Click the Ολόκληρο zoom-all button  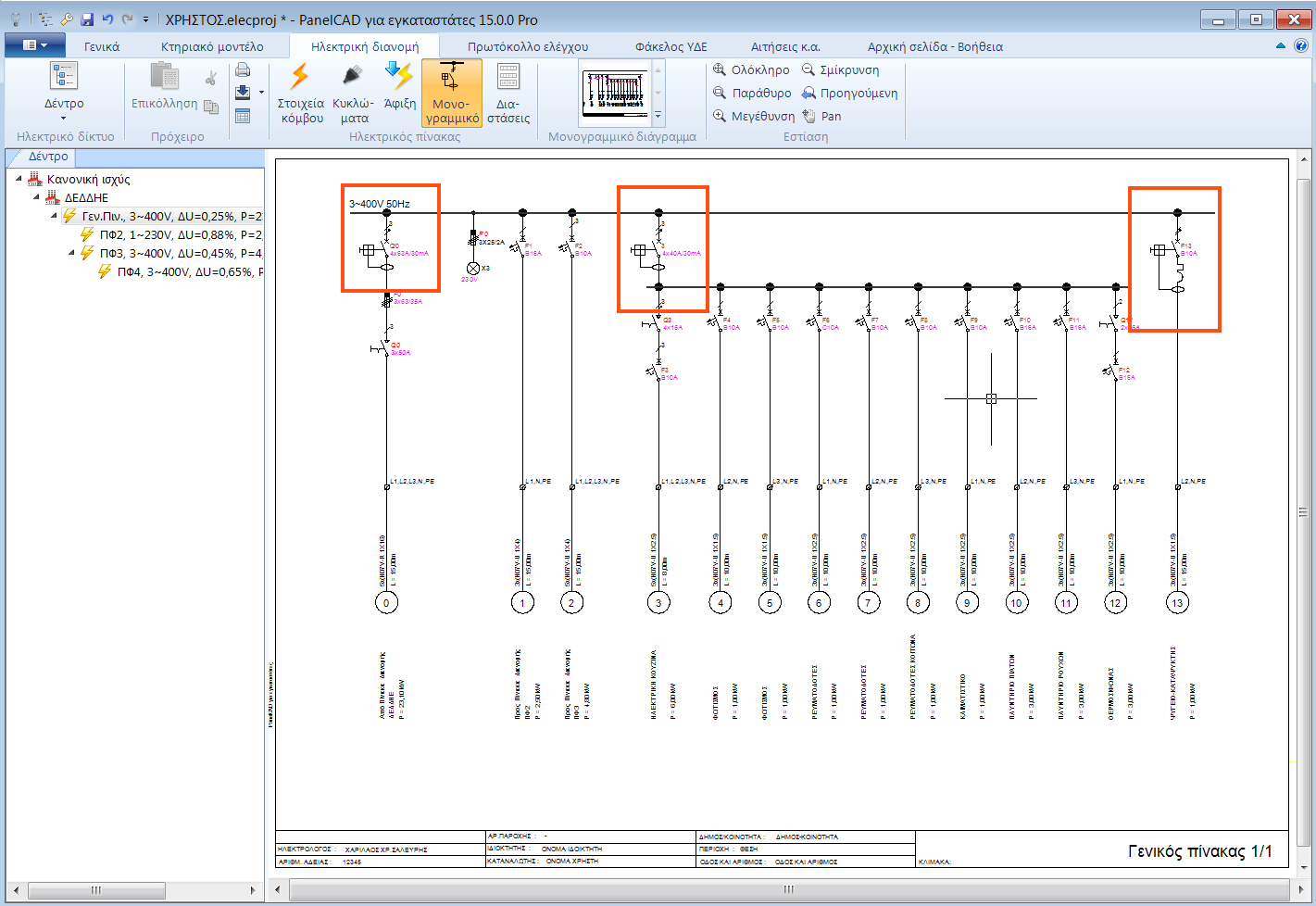751,69
